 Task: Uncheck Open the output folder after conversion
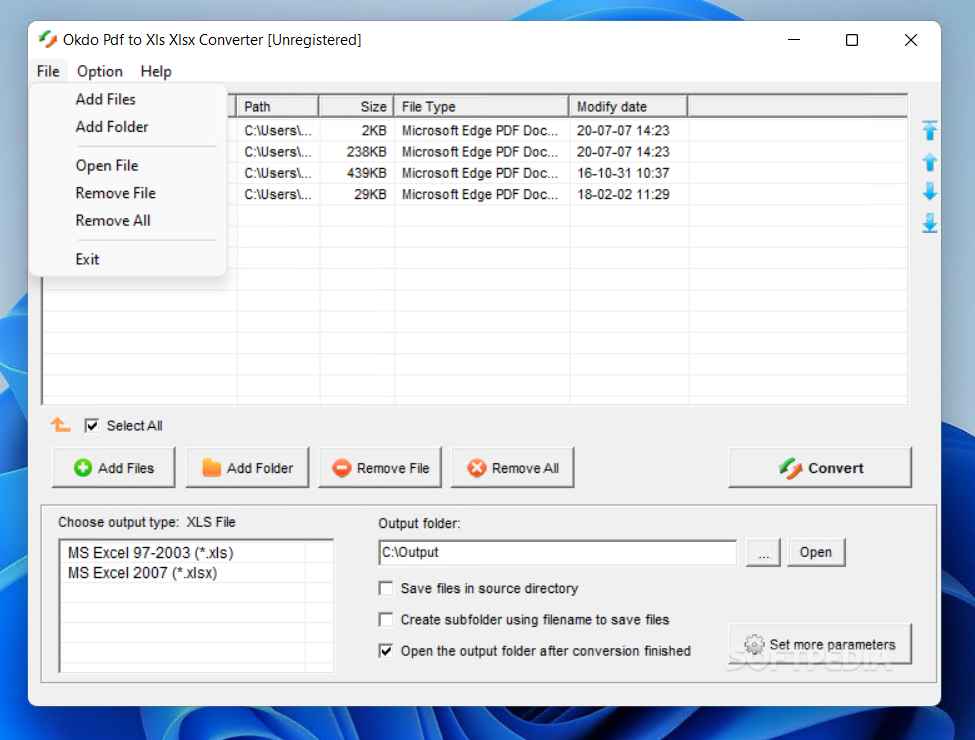(x=386, y=650)
